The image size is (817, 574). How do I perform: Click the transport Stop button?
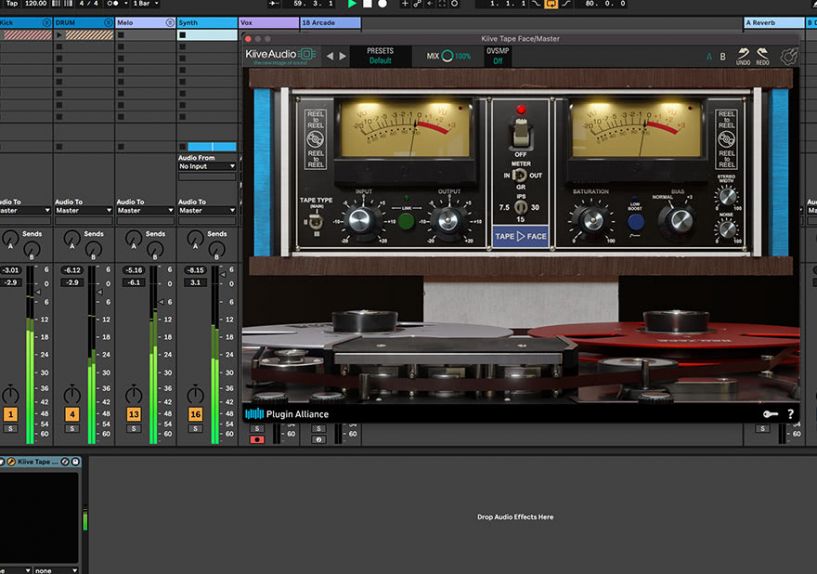tap(367, 4)
